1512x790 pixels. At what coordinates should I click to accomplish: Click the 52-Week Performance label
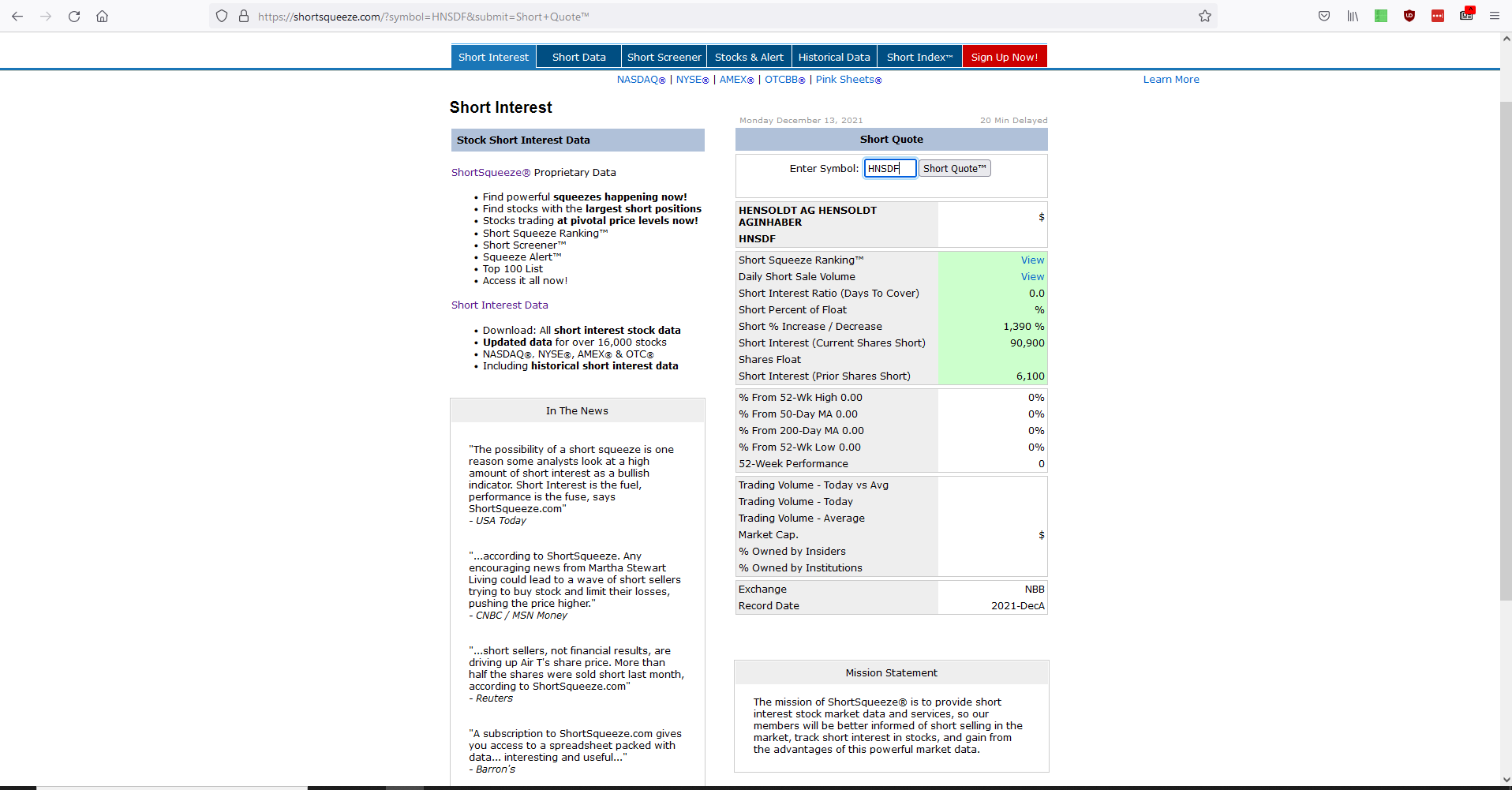[793, 464]
